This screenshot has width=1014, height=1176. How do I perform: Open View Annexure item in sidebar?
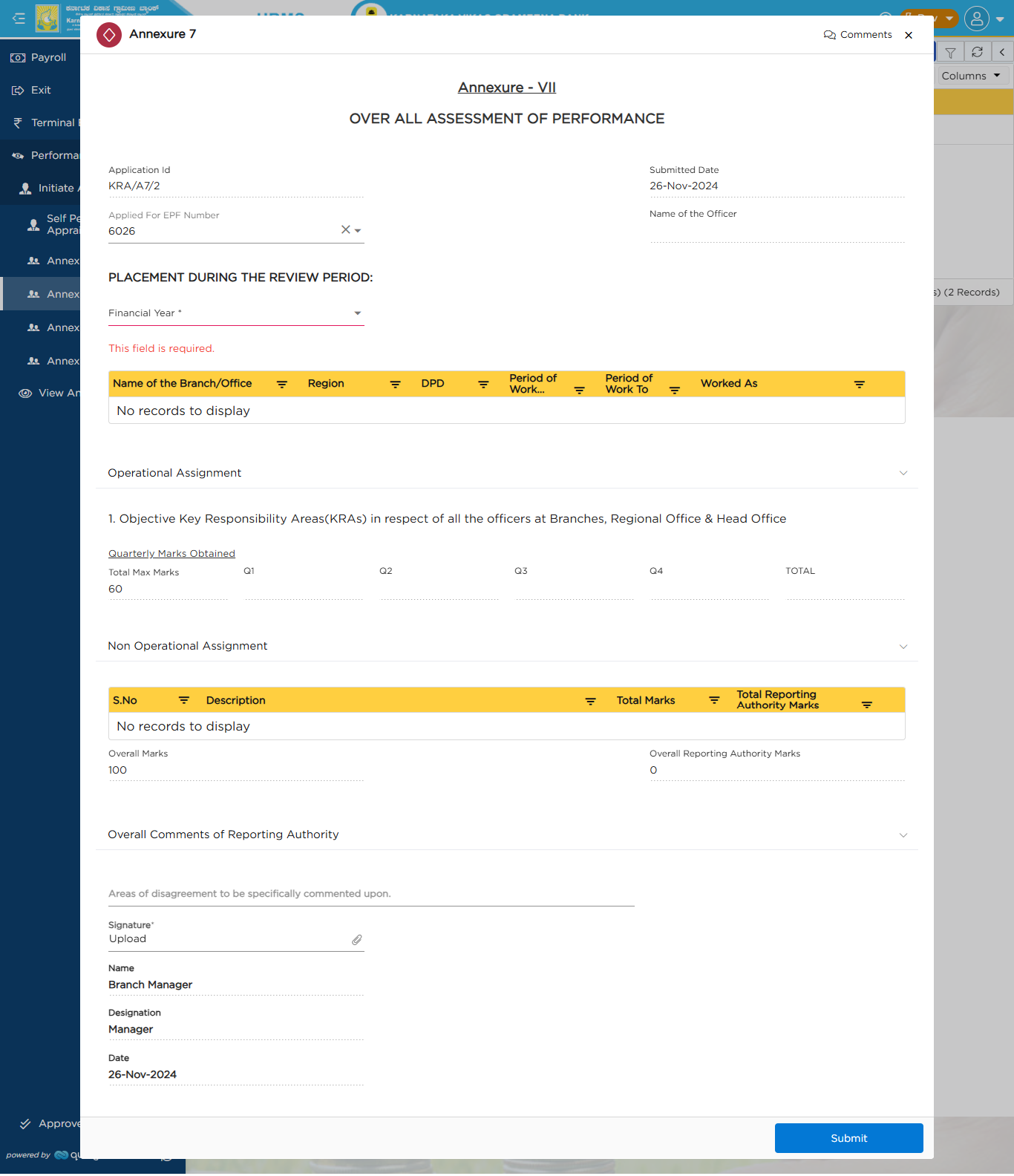(40, 393)
